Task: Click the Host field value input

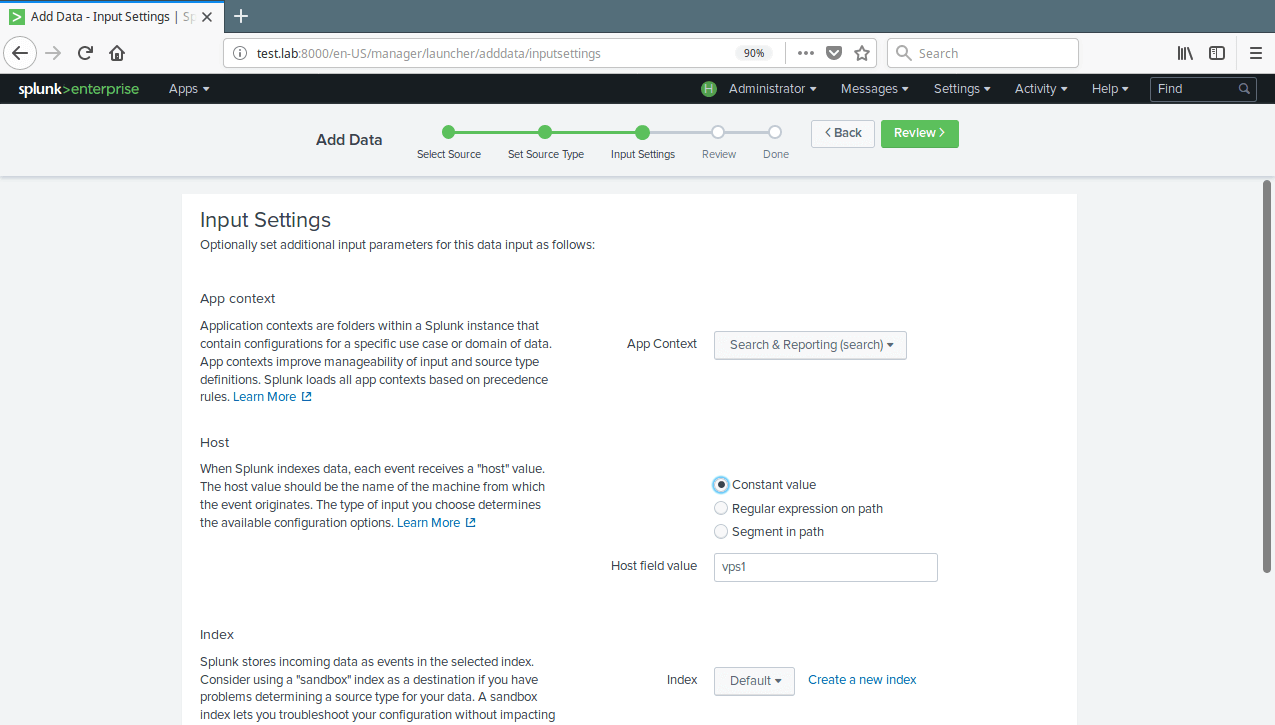Action: pyautogui.click(x=825, y=567)
